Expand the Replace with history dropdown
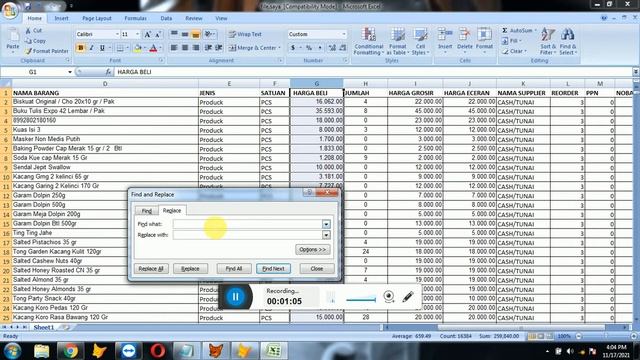640x360 pixels. tap(326, 235)
